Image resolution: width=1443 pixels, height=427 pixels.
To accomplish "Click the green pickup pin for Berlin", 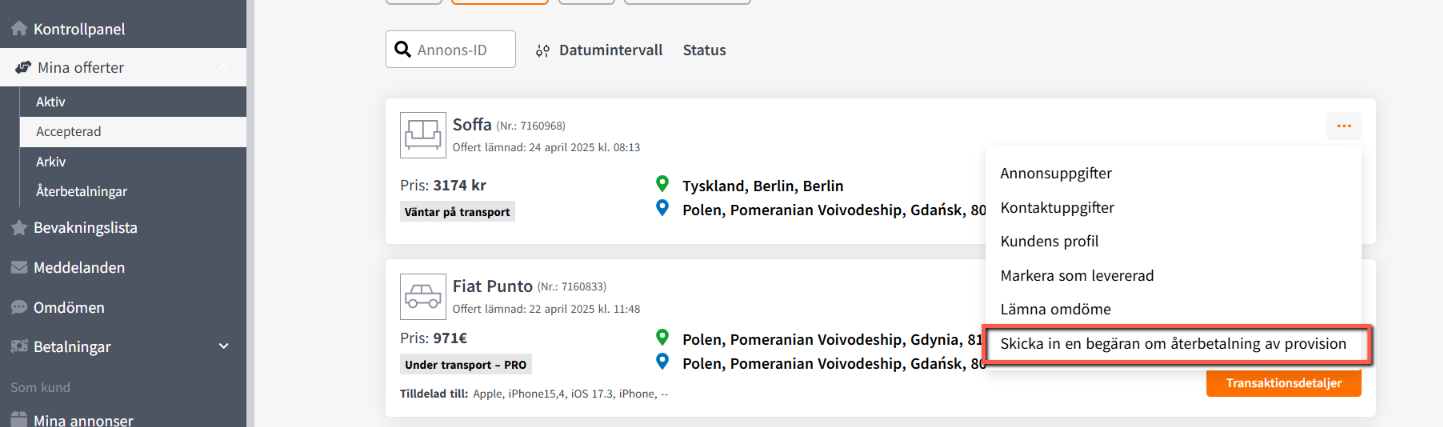I will pos(661,185).
